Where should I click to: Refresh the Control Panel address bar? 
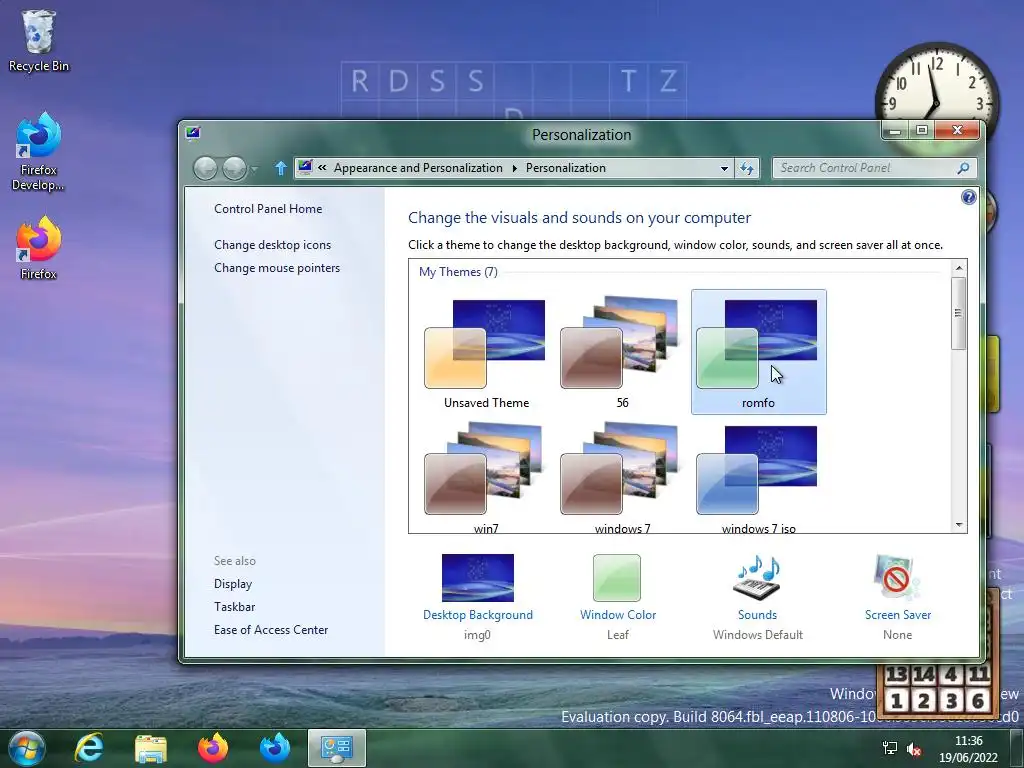(747, 168)
